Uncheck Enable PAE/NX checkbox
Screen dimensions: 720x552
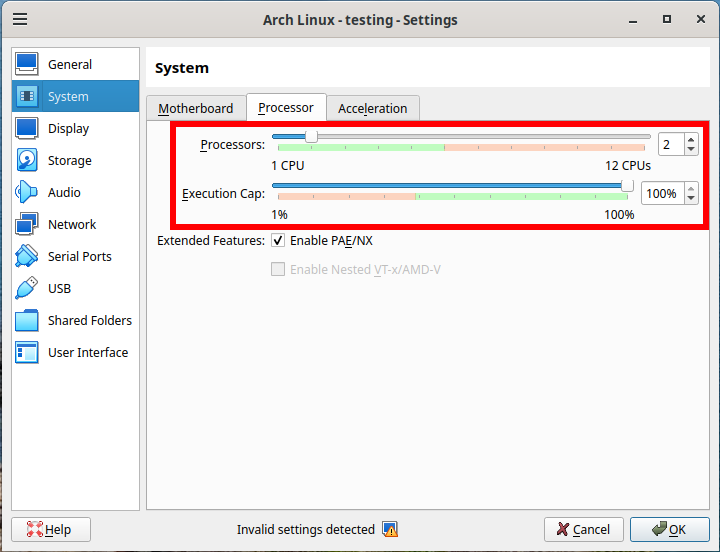pos(278,241)
